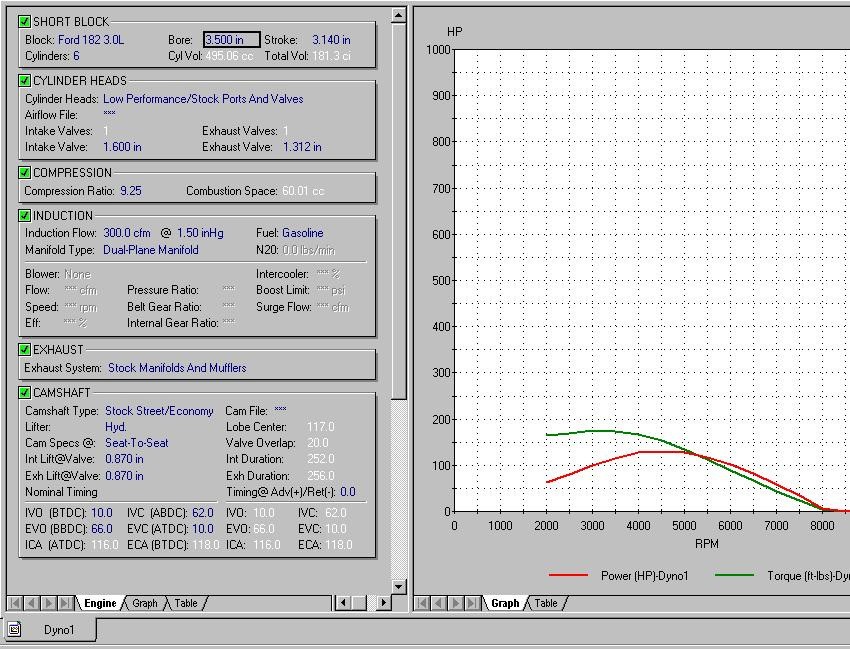Open Camshaft Type Stock Street/Economy dropdown

click(159, 411)
